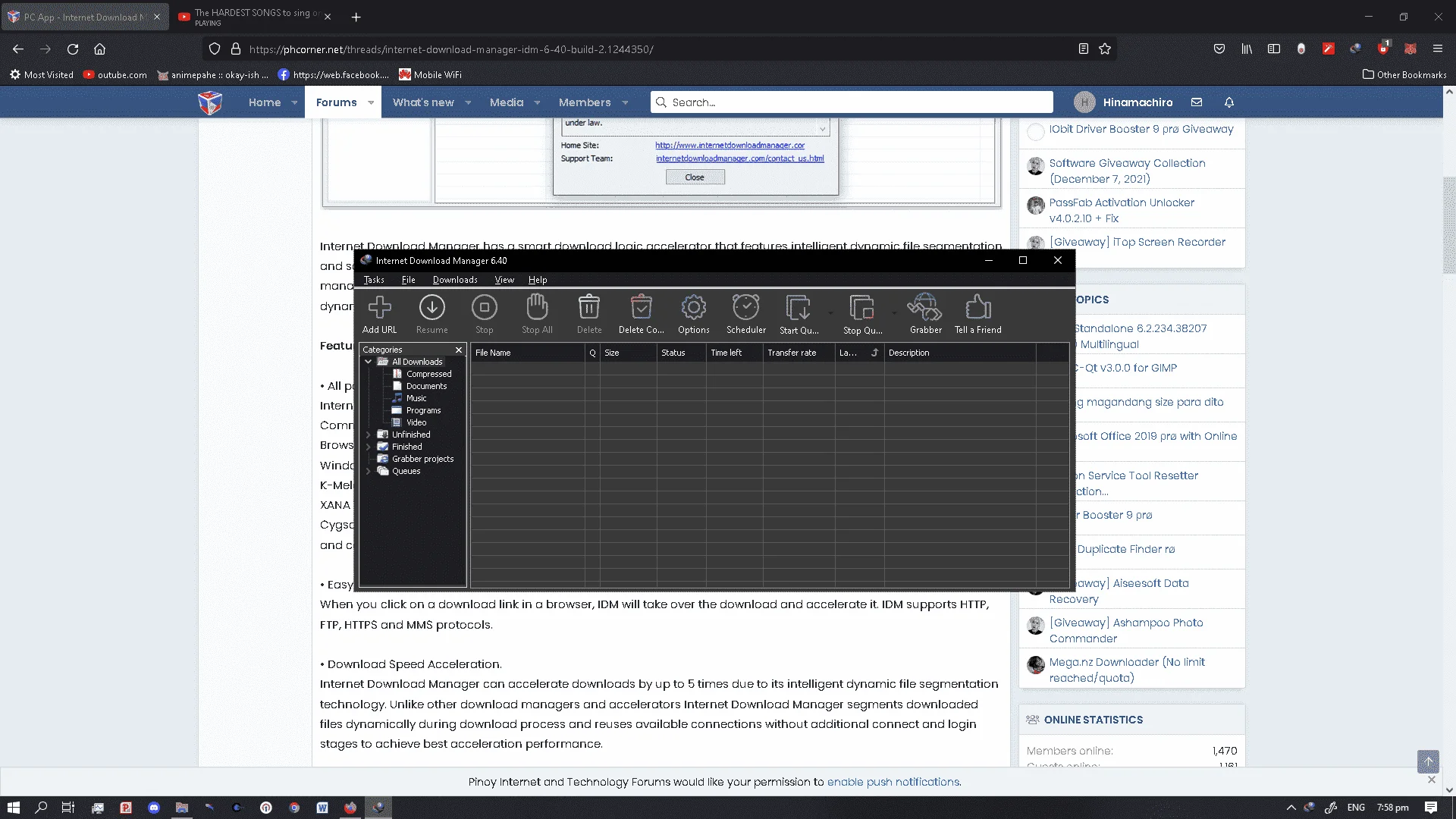Open the Tasks menu in IDM
Screen dimensions: 1456x819
pos(374,280)
